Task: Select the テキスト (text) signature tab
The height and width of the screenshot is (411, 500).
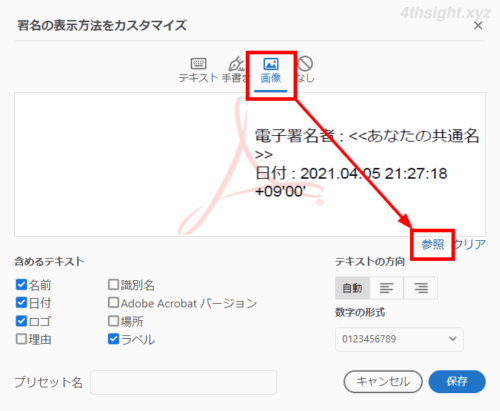Action: [198, 70]
